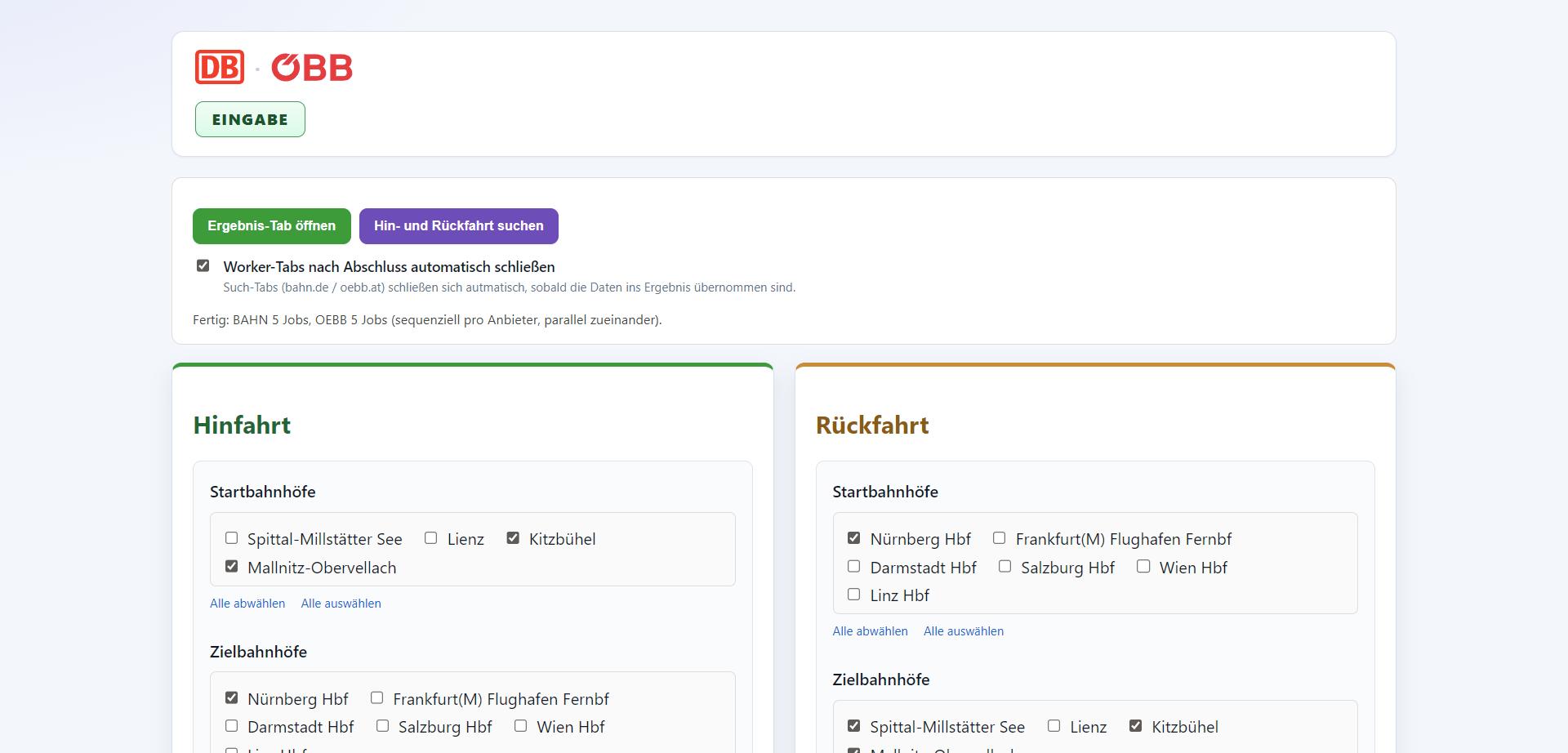Viewport: 1568px width, 753px height.
Task: Click the DB logo icon
Action: pos(220,67)
